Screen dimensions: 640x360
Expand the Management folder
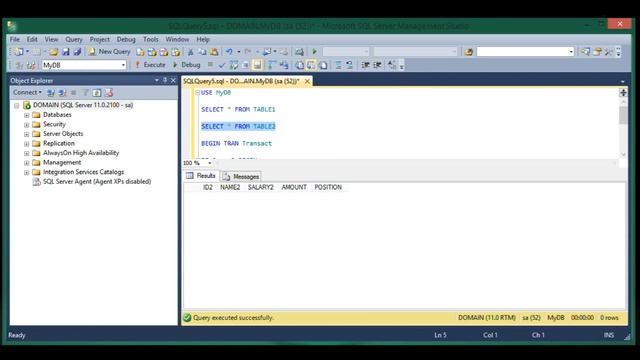pos(27,163)
